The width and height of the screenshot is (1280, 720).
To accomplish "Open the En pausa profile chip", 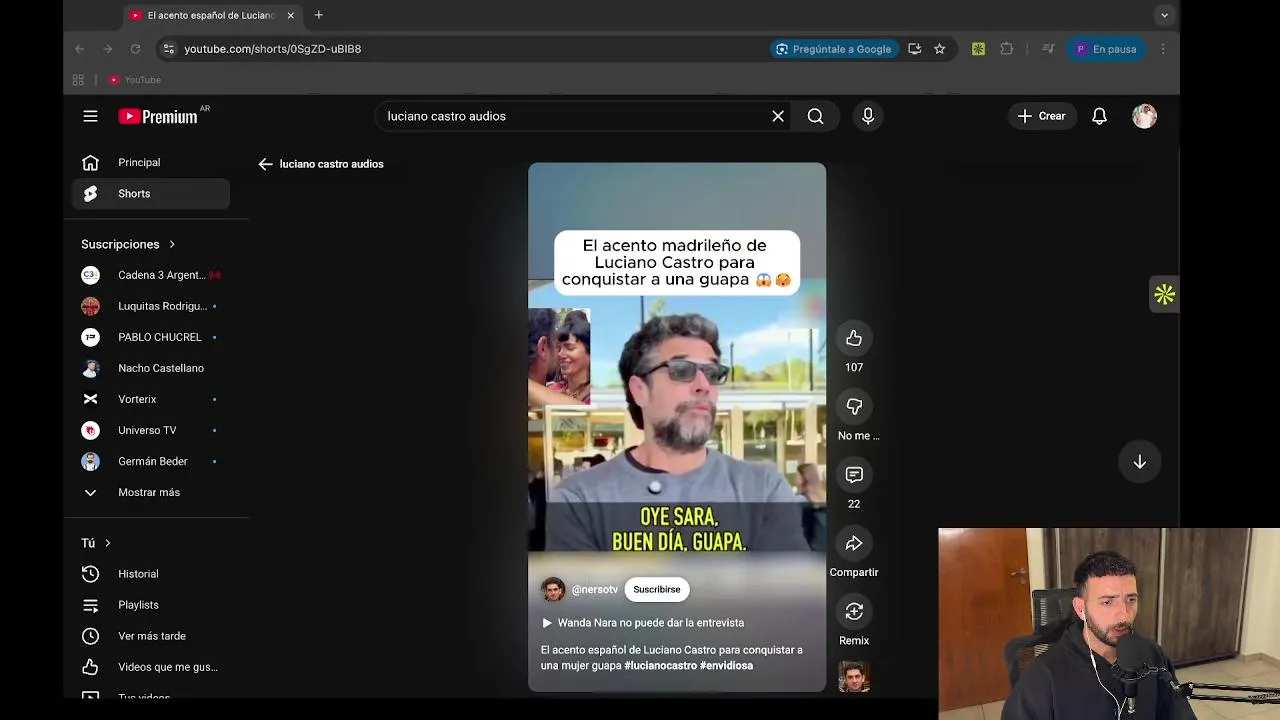I will pyautogui.click(x=1106, y=49).
